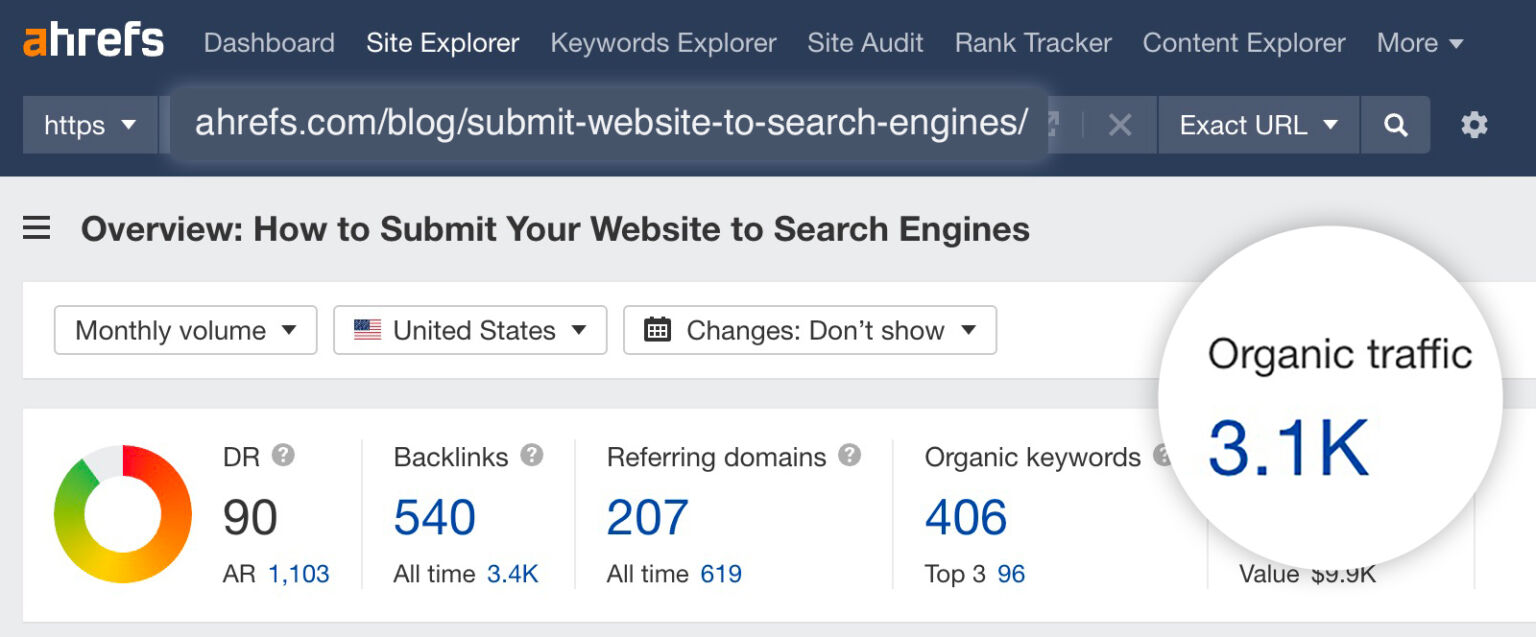Click the help icon next to Referring domains

click(x=849, y=457)
